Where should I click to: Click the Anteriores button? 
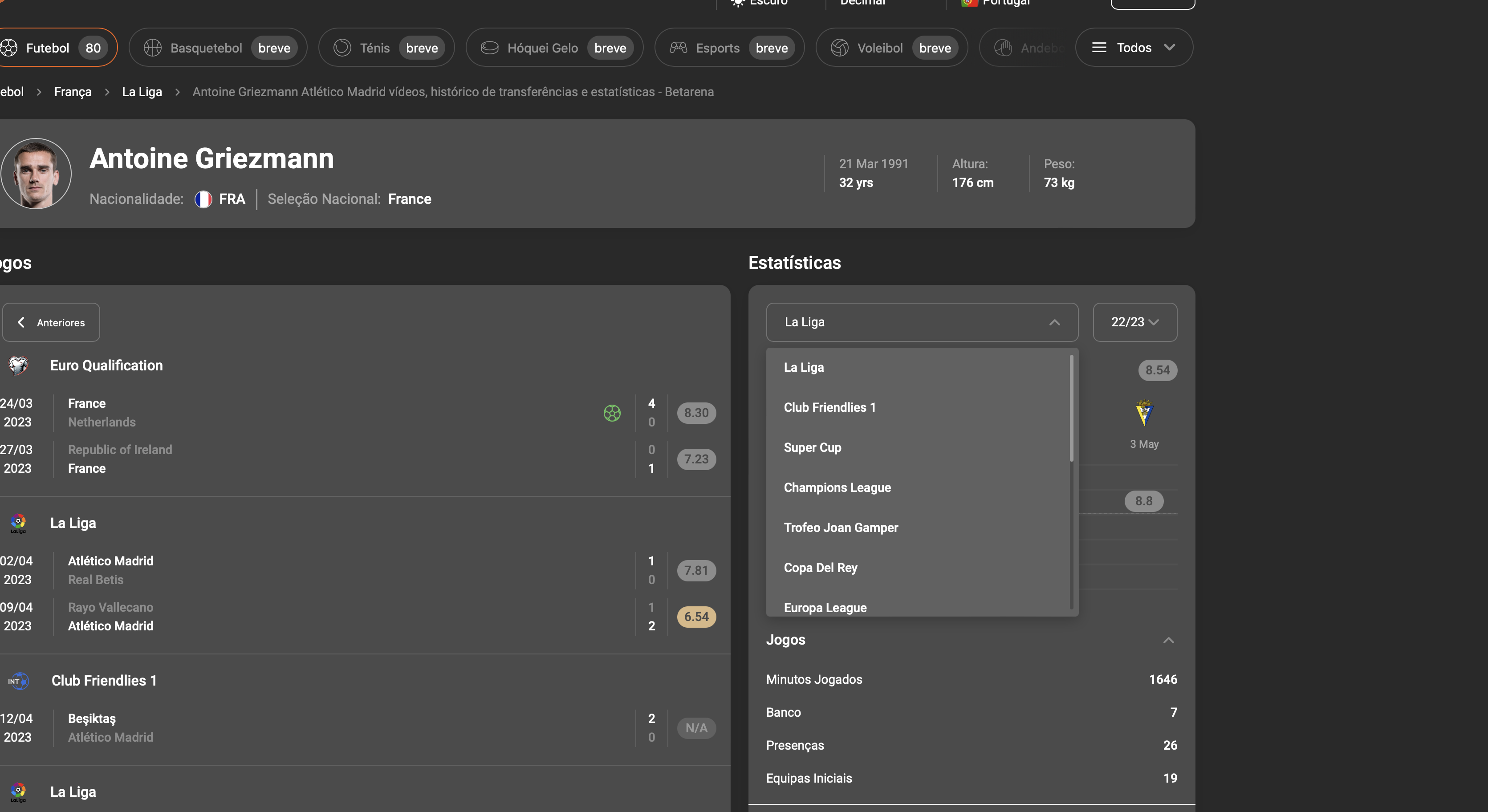(51, 322)
